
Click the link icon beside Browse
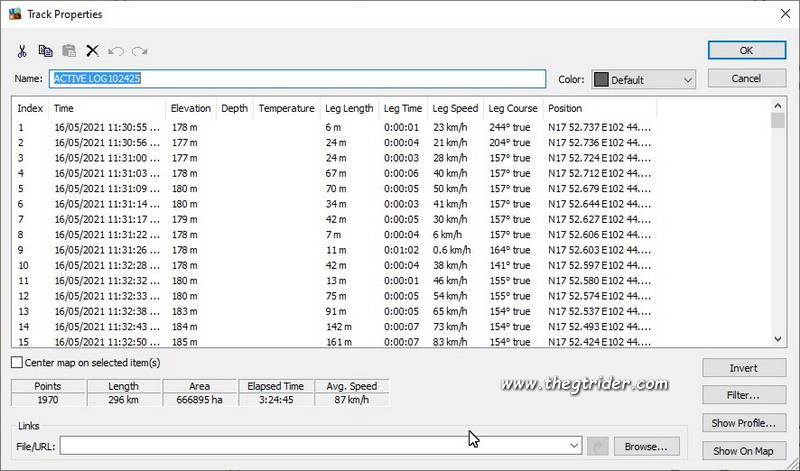point(599,445)
